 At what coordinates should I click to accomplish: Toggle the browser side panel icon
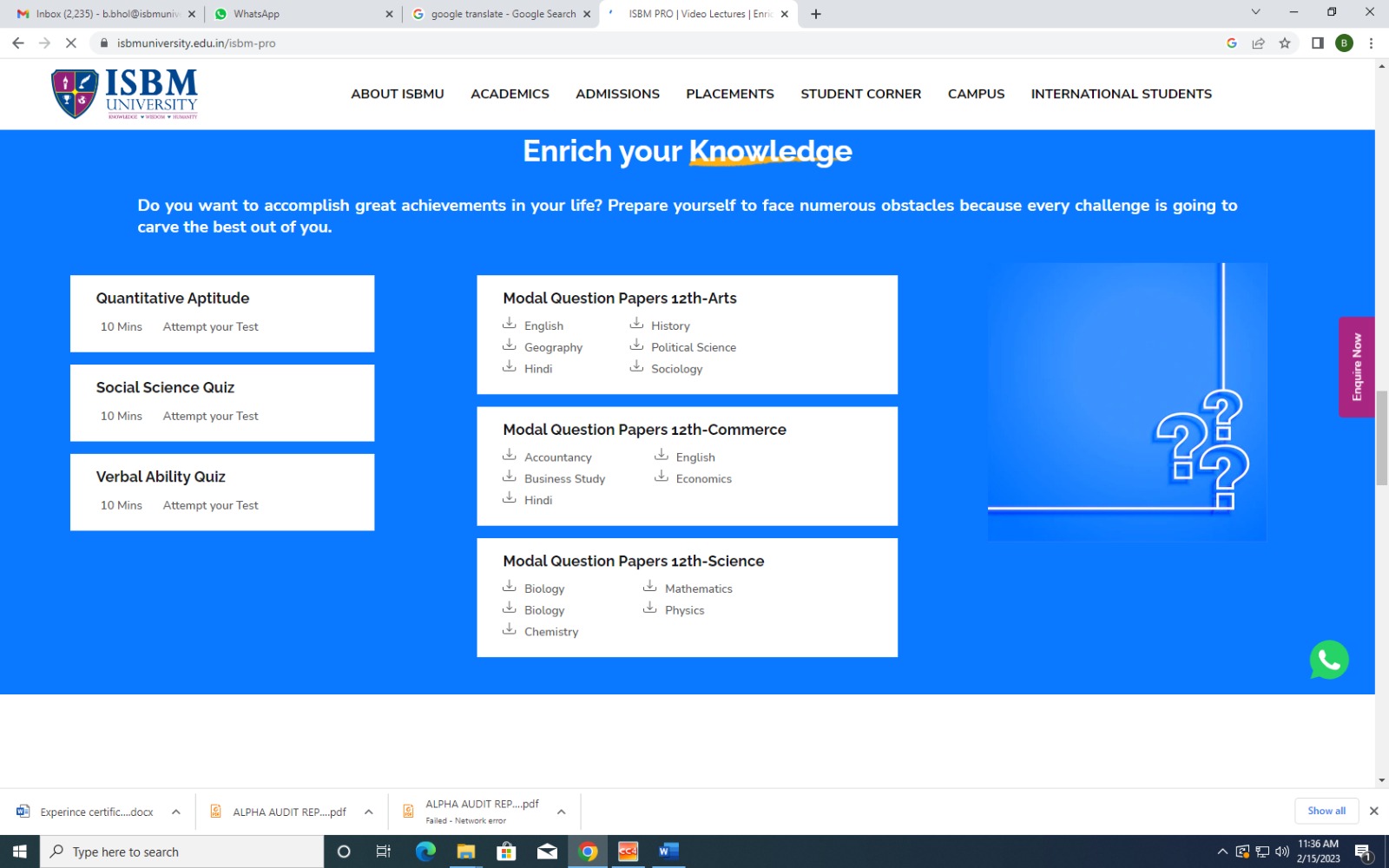pyautogui.click(x=1317, y=43)
